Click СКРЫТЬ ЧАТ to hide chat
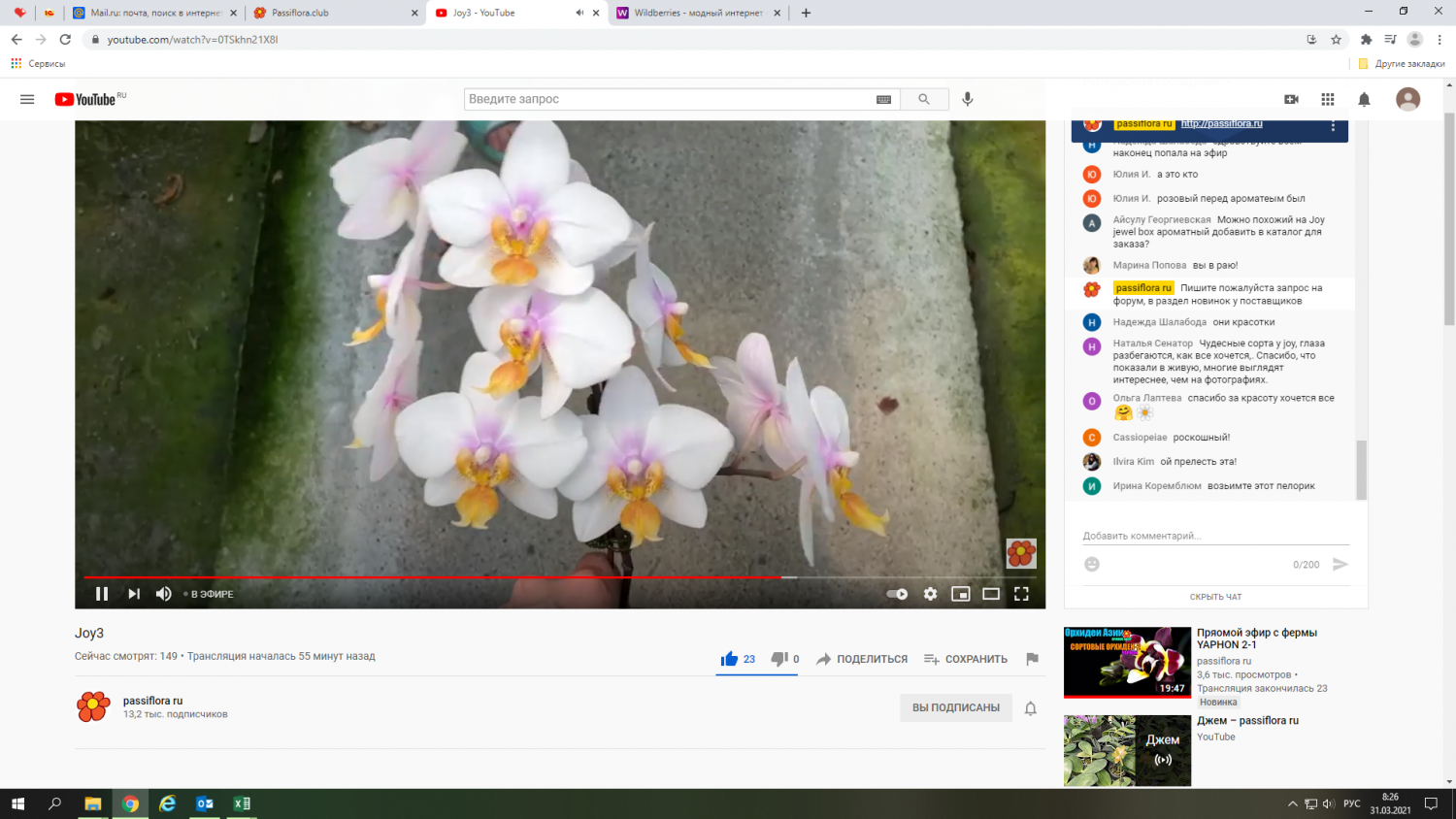The width and height of the screenshot is (1456, 819). coord(1215,597)
